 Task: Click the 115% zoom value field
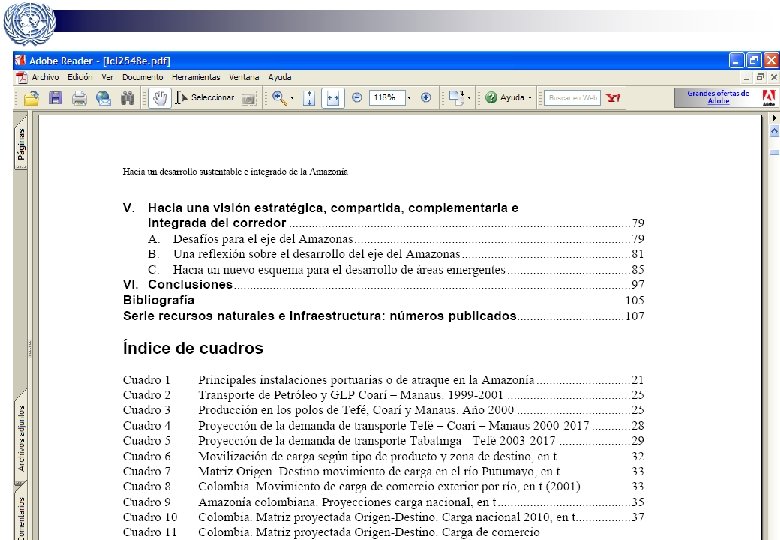(387, 98)
